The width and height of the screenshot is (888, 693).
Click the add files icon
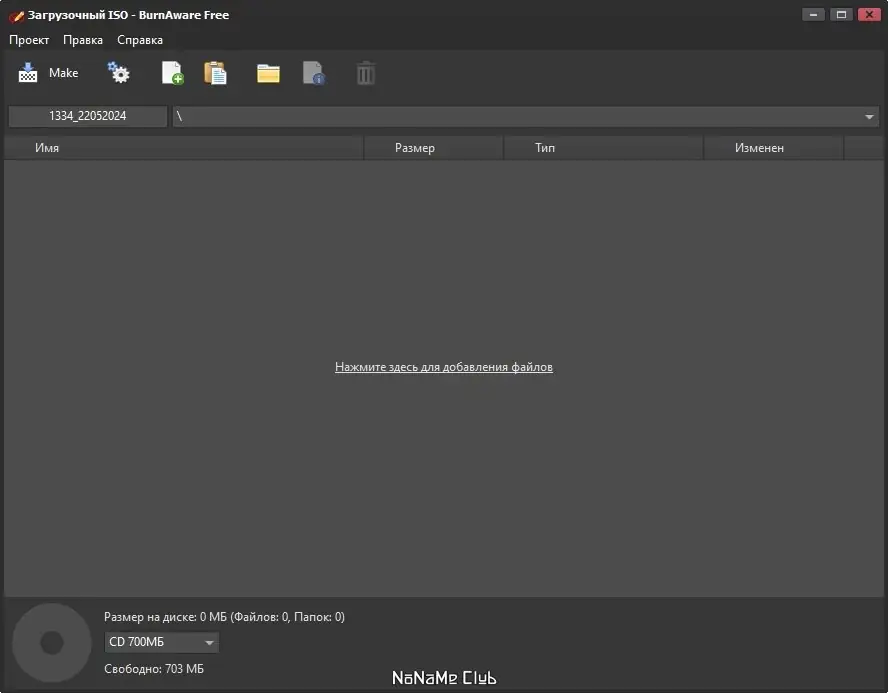coord(172,73)
